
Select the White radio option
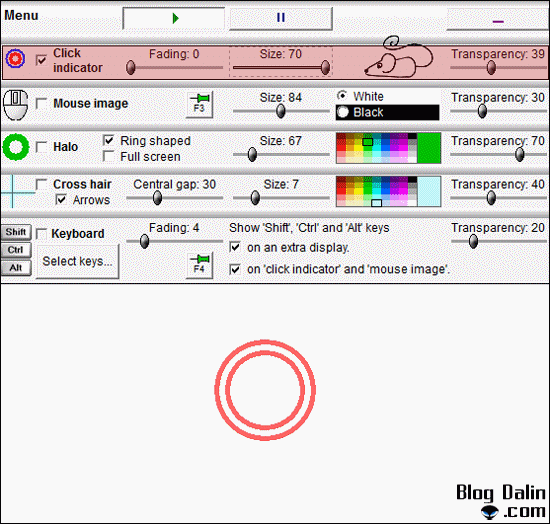tap(360, 96)
